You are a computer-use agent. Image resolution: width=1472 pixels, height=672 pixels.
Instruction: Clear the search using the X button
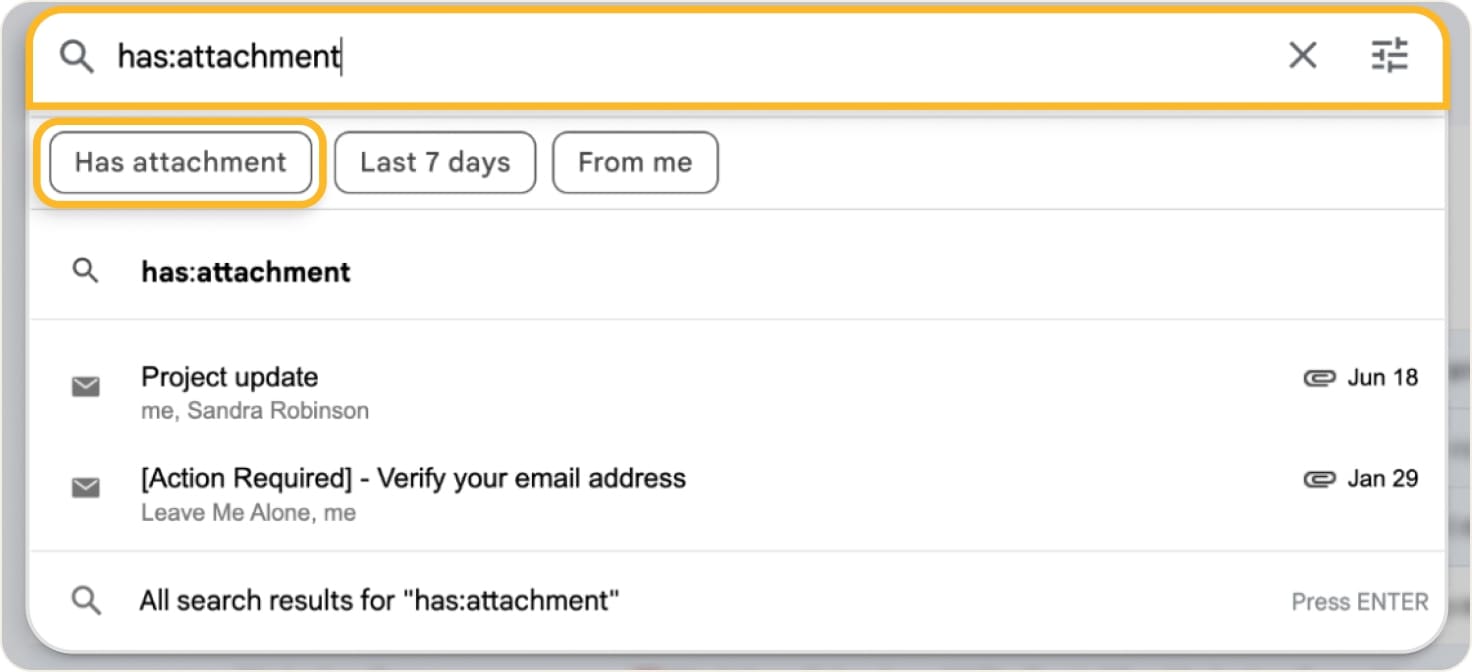click(1302, 56)
